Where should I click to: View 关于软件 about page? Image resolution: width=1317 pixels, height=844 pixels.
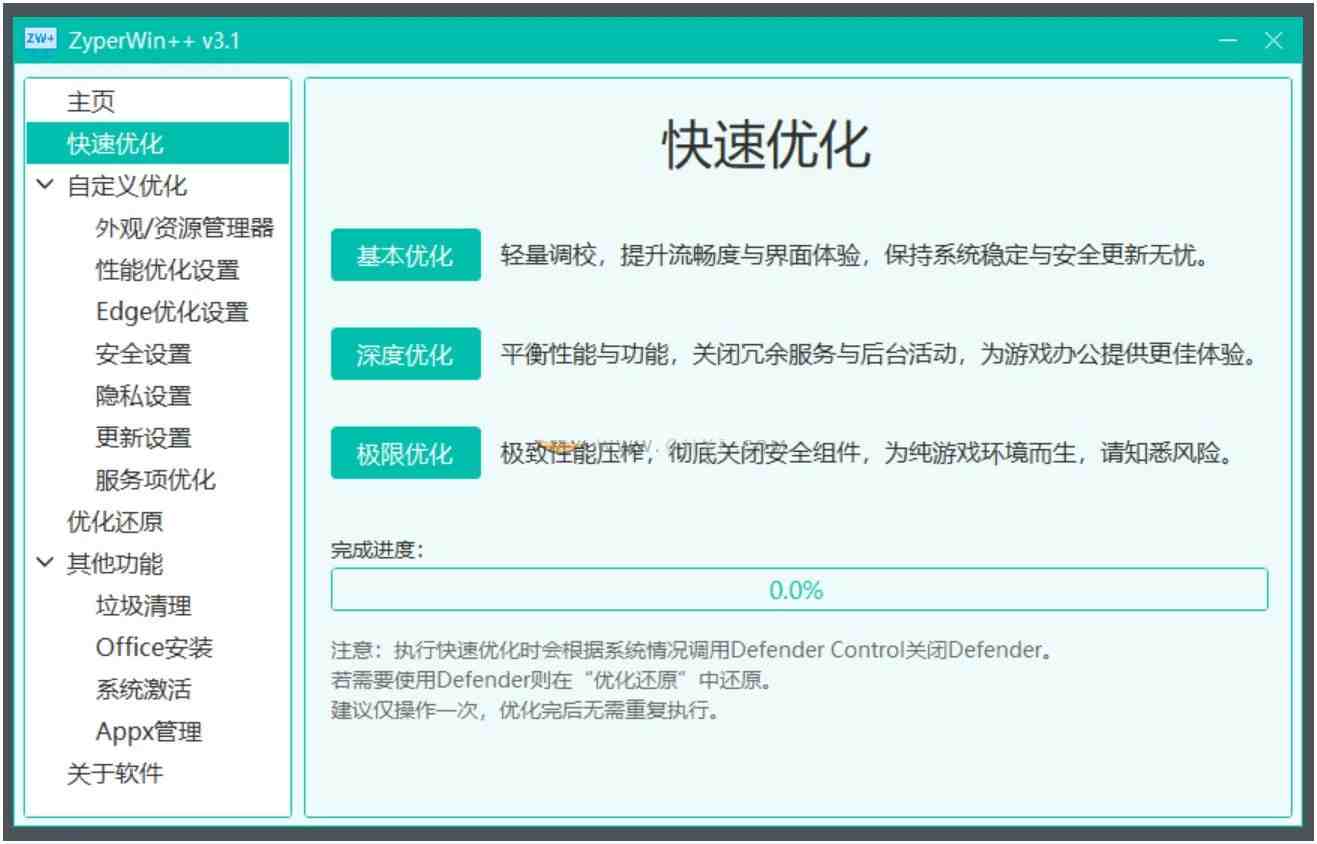pos(111,773)
